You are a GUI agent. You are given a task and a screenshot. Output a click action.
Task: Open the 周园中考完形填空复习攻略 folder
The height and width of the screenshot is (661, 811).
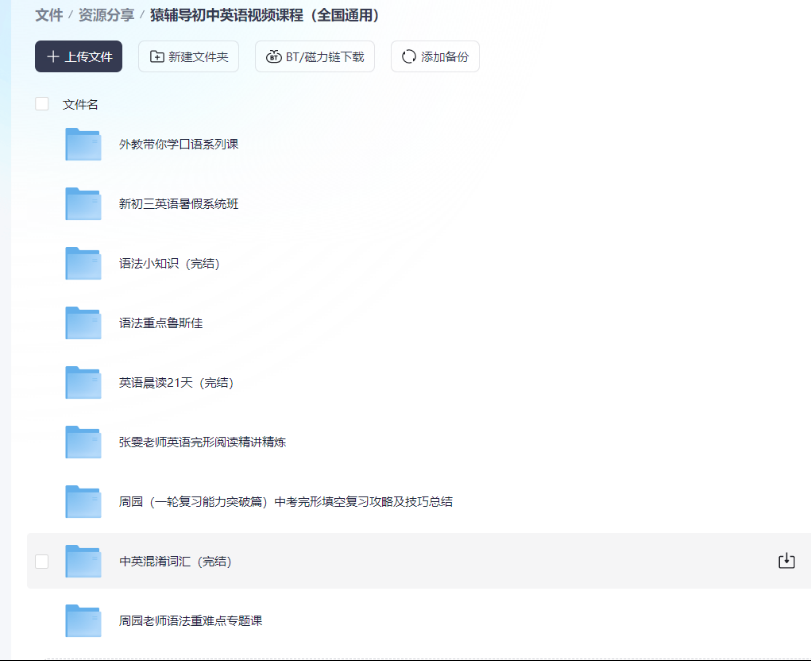point(83,501)
